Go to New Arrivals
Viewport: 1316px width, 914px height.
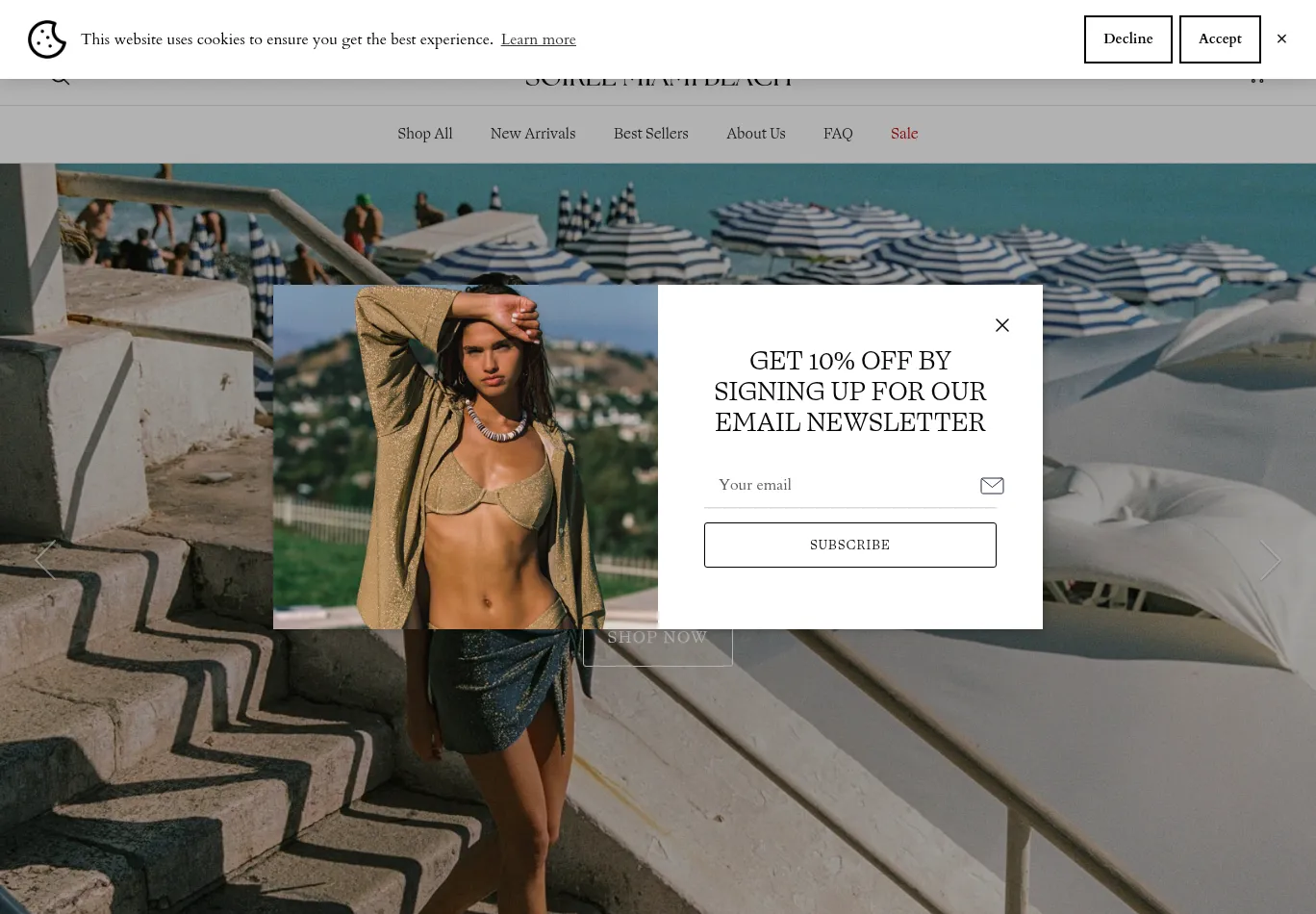[532, 134]
